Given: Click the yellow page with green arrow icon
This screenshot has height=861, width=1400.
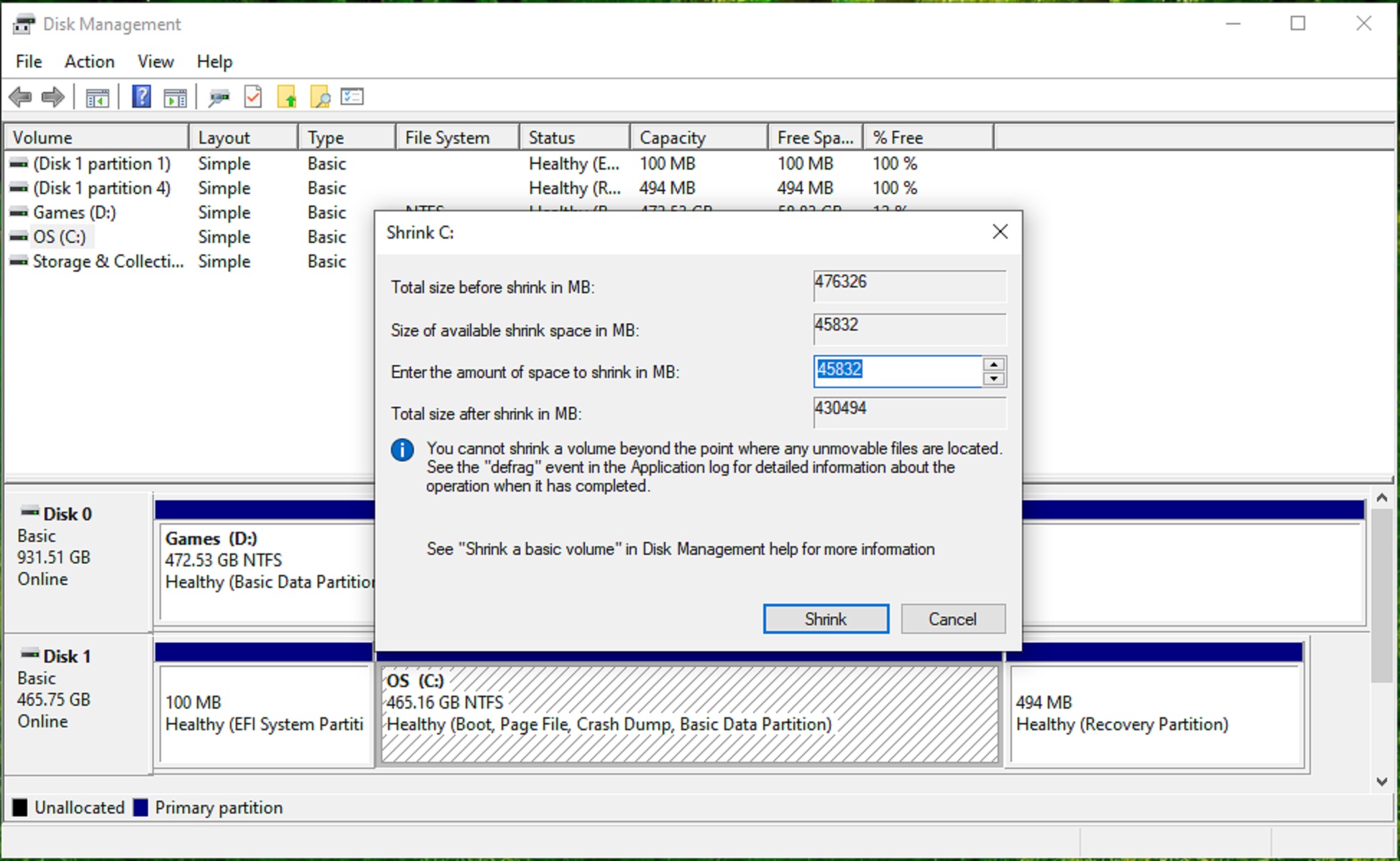Looking at the screenshot, I should click(287, 96).
